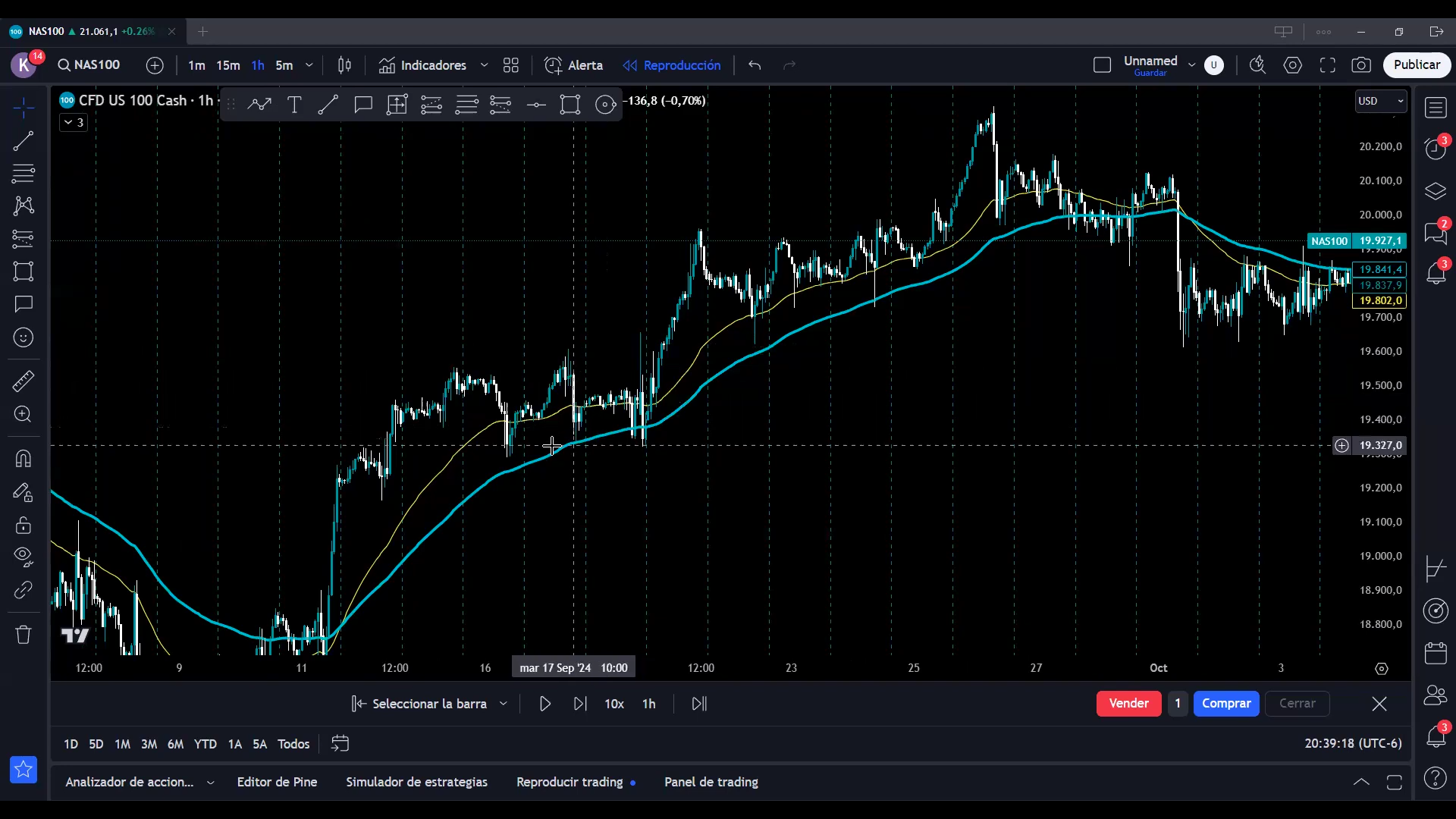Select the text tool in the floating toolbar

tap(294, 105)
